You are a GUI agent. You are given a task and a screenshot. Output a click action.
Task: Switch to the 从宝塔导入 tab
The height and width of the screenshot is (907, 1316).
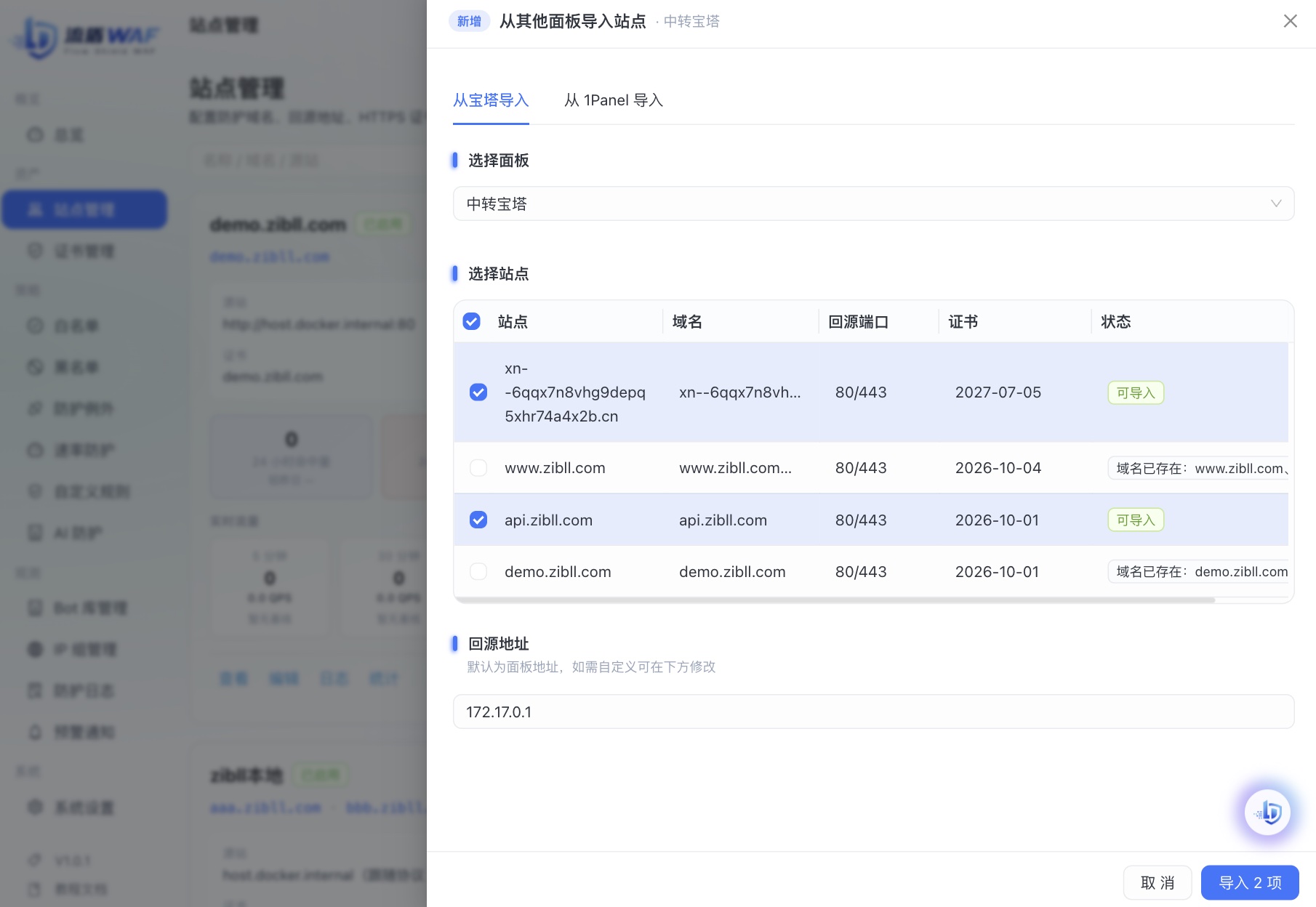coord(491,100)
